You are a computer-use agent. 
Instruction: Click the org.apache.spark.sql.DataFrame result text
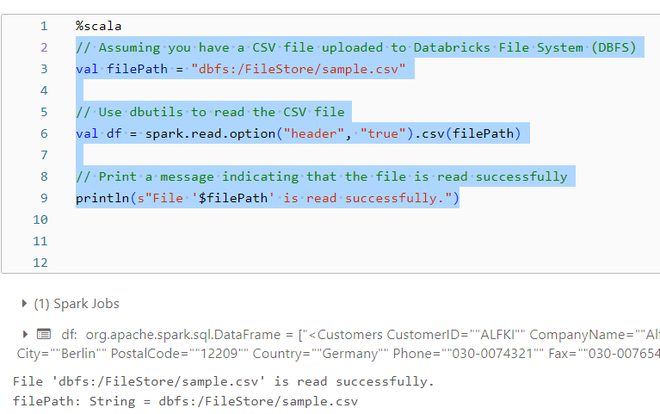pos(180,334)
